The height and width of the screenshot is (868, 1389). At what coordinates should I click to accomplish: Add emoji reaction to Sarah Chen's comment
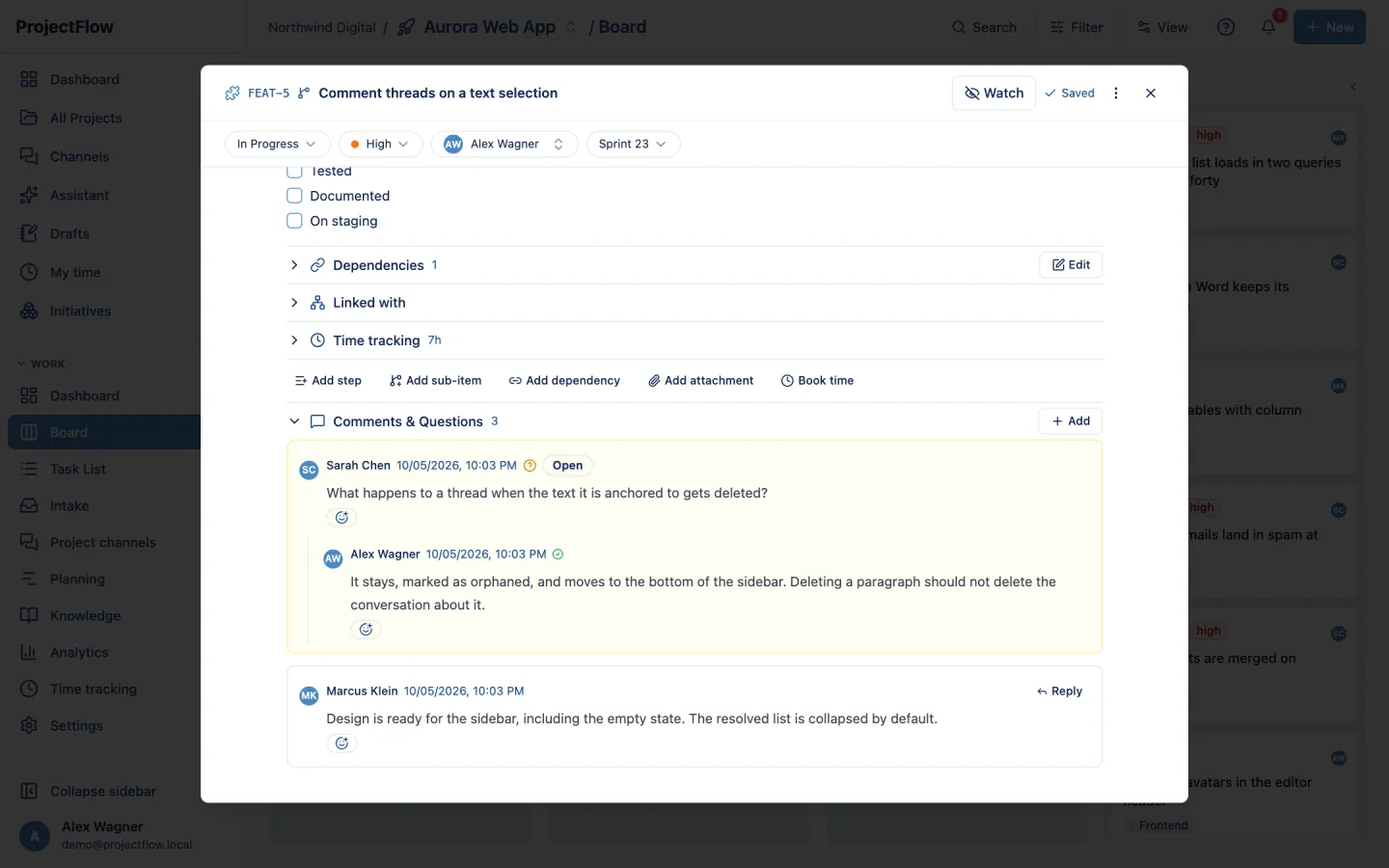[341, 518]
